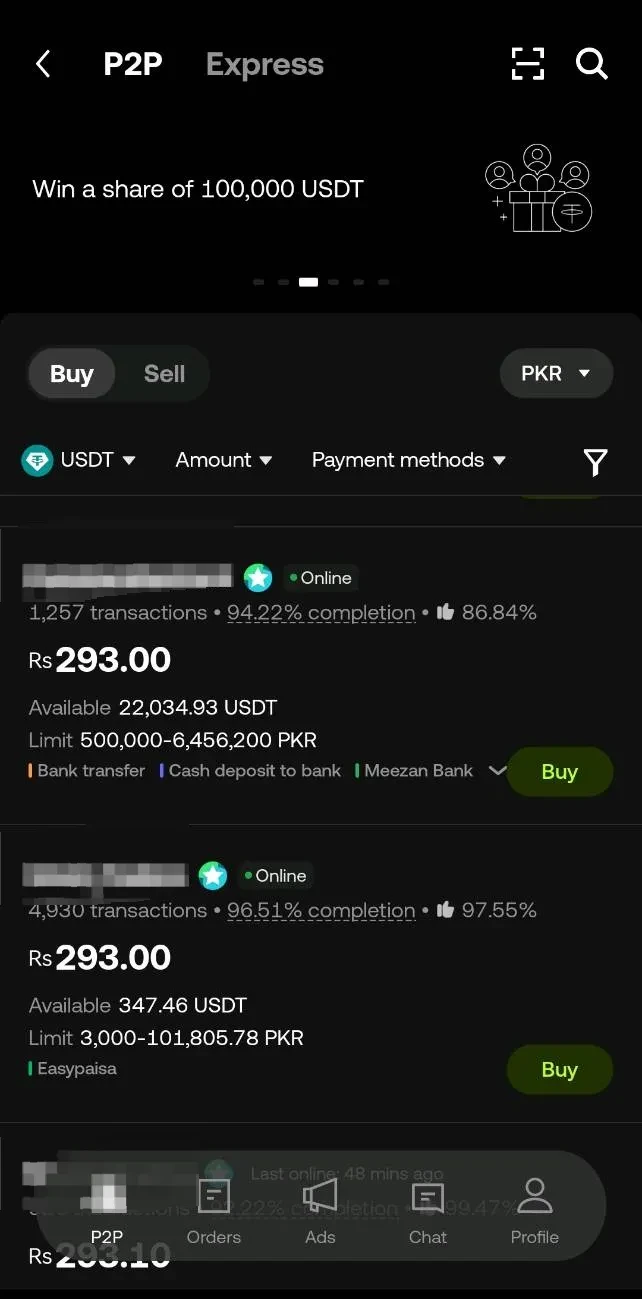Tap Buy on the Easypaisa listing
The image size is (642, 1299).
point(559,1069)
